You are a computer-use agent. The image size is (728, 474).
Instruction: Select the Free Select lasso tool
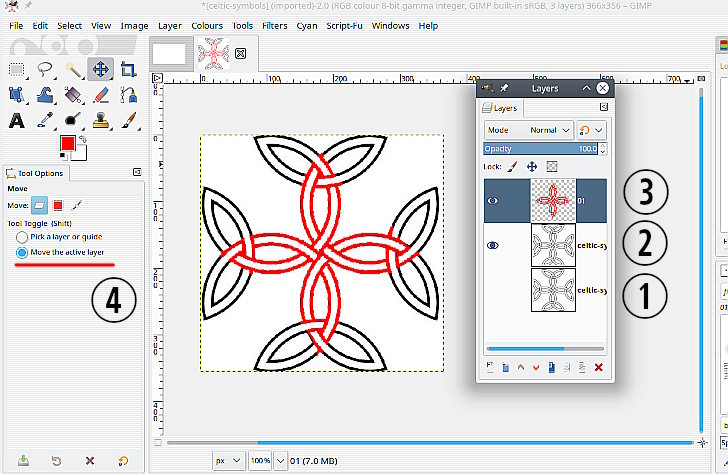[x=45, y=69]
